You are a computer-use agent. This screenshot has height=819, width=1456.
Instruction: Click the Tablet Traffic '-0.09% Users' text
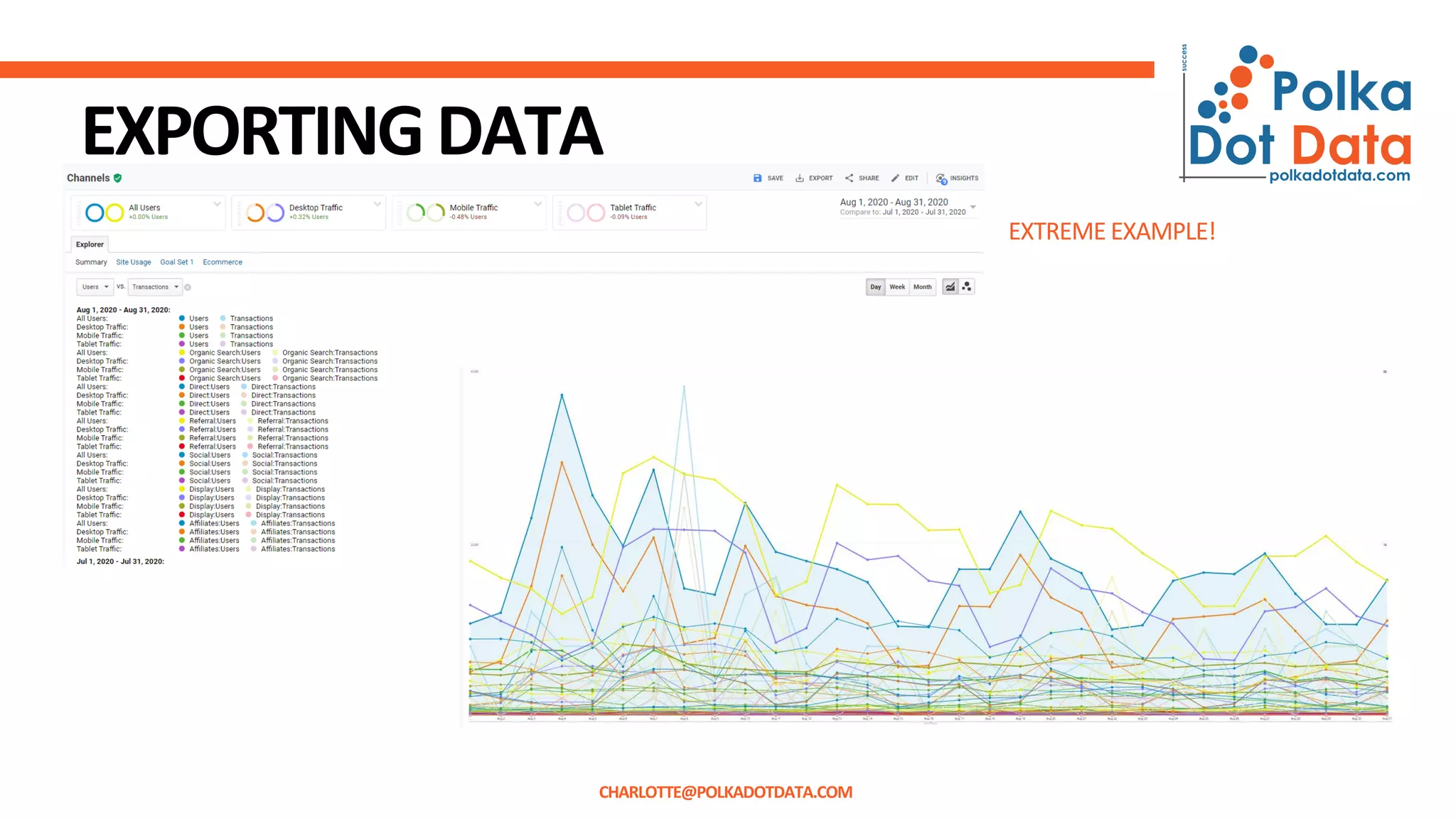628,218
